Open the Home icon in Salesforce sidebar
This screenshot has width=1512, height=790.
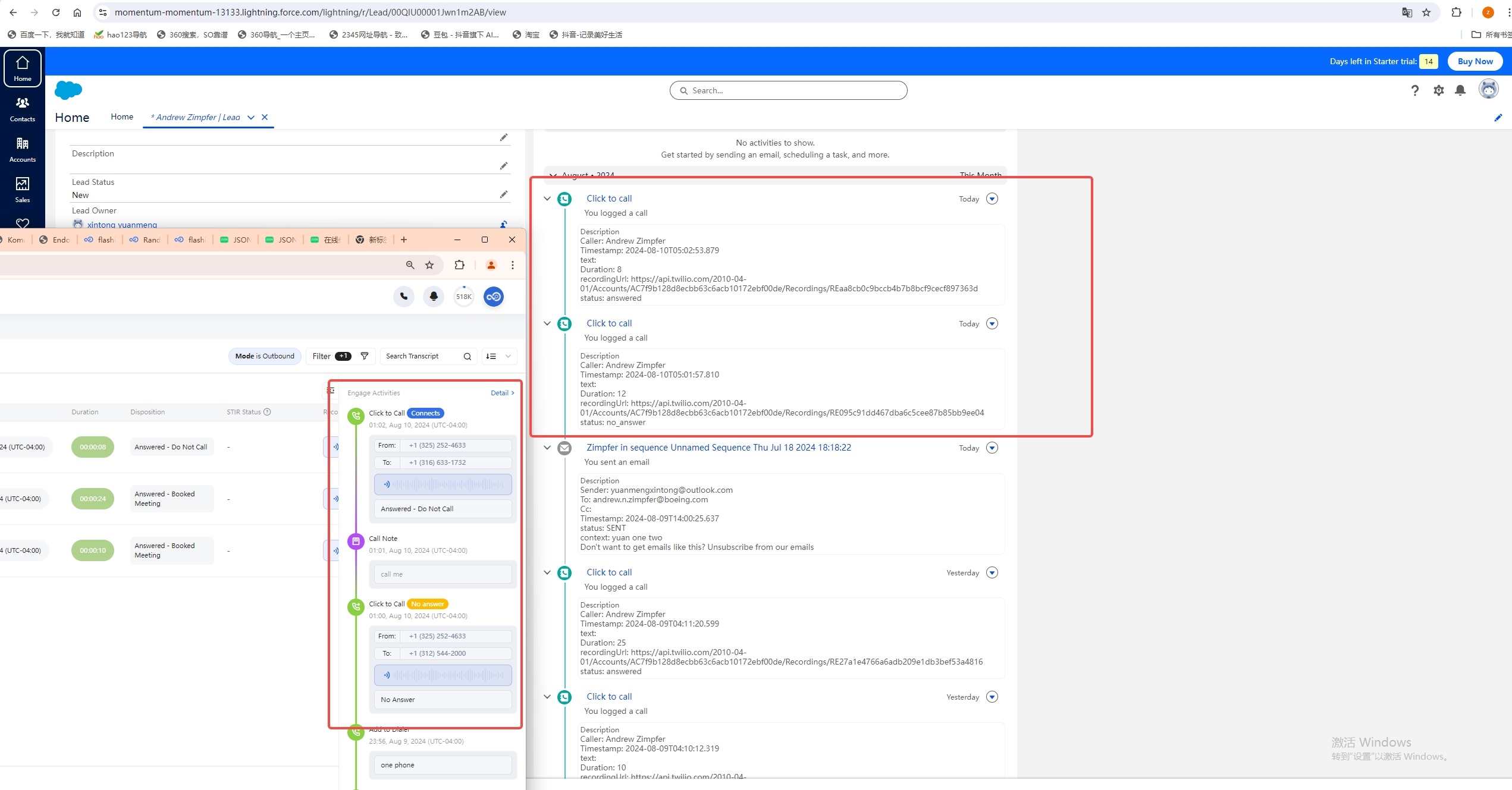(x=23, y=68)
